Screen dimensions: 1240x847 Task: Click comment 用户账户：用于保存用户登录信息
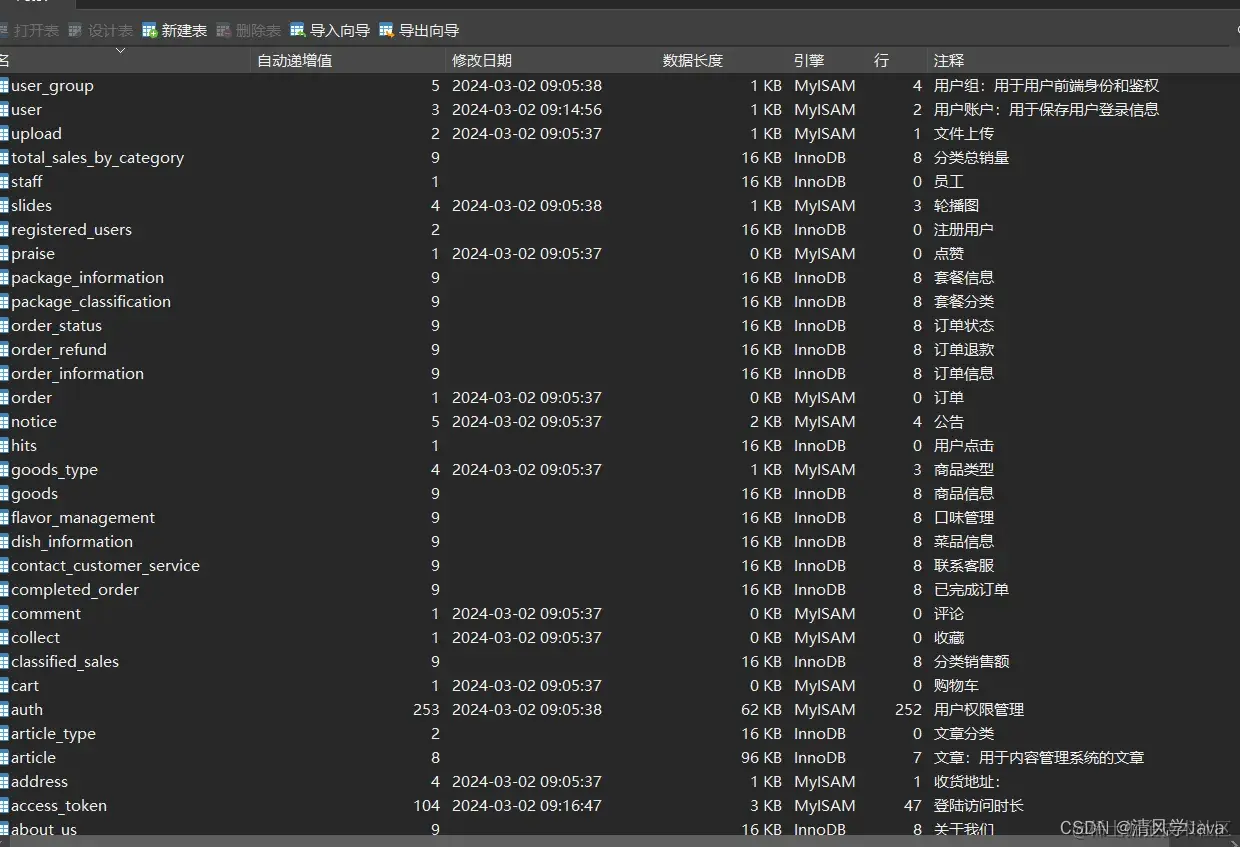coord(1046,110)
